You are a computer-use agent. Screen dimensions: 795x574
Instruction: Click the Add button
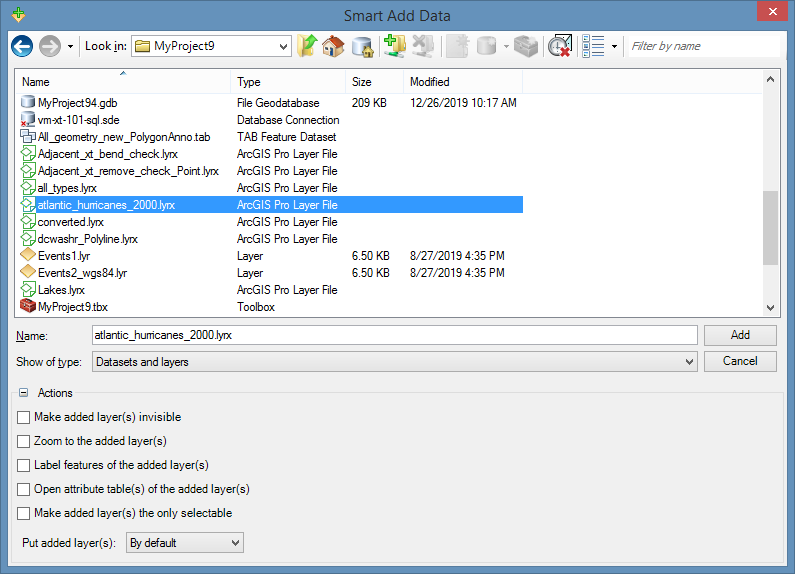point(740,335)
